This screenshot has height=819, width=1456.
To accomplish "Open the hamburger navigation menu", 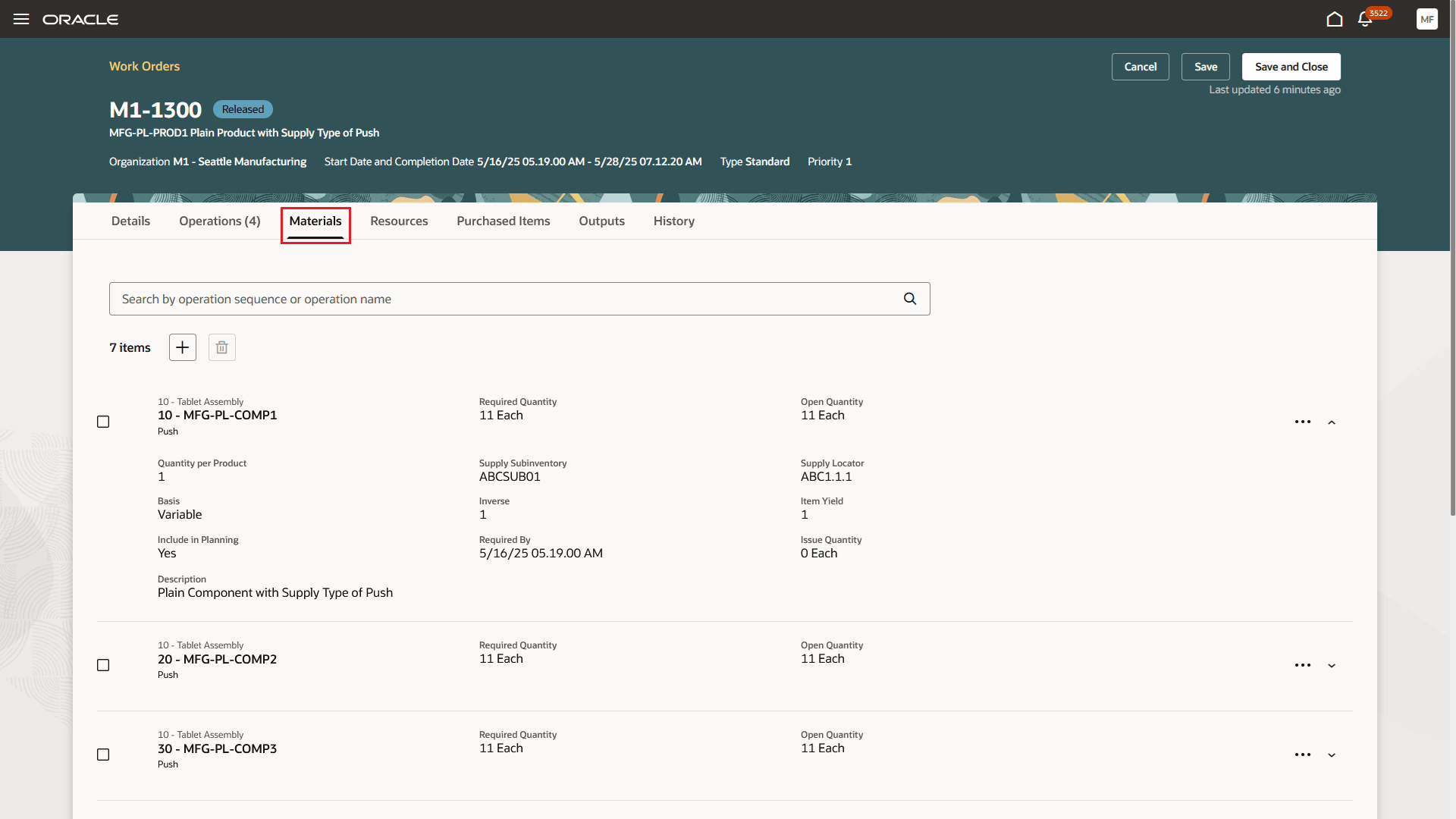I will tap(21, 19).
